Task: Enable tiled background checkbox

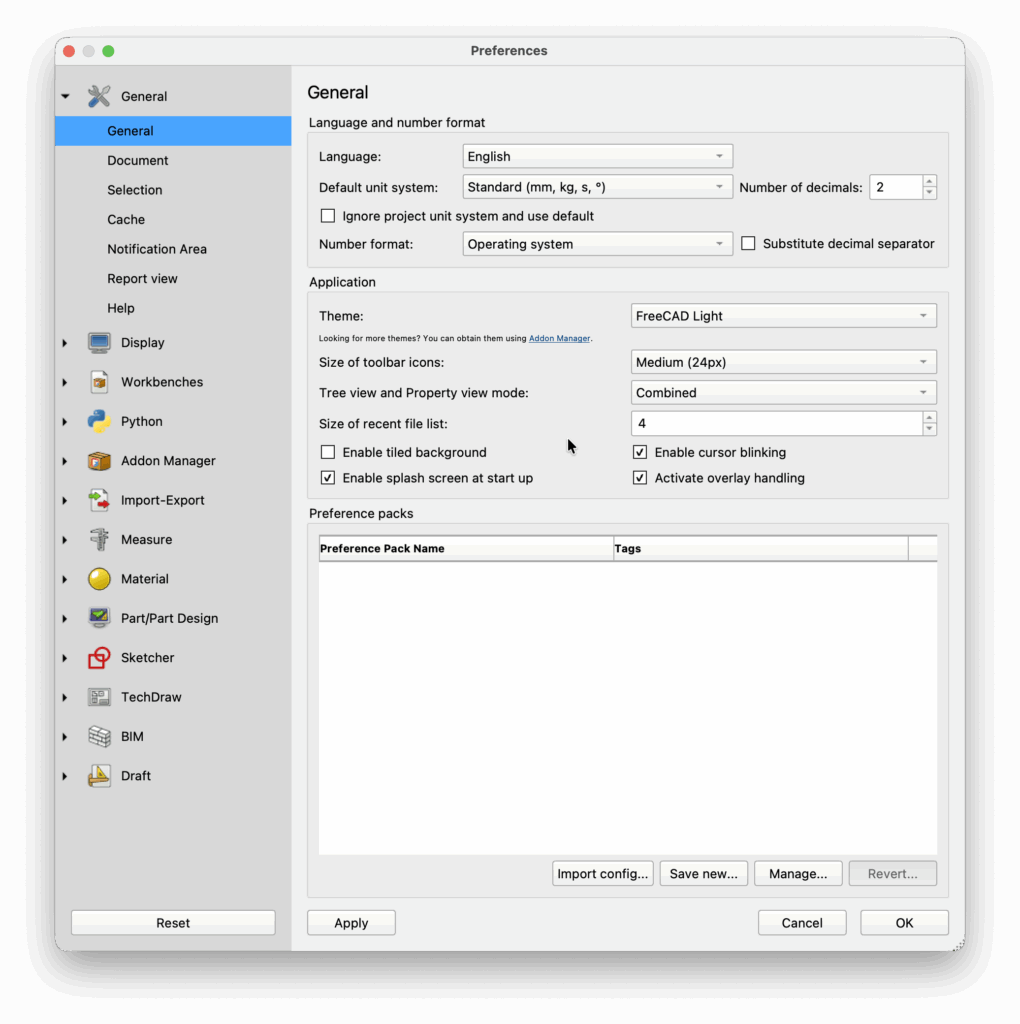Action: click(x=328, y=453)
